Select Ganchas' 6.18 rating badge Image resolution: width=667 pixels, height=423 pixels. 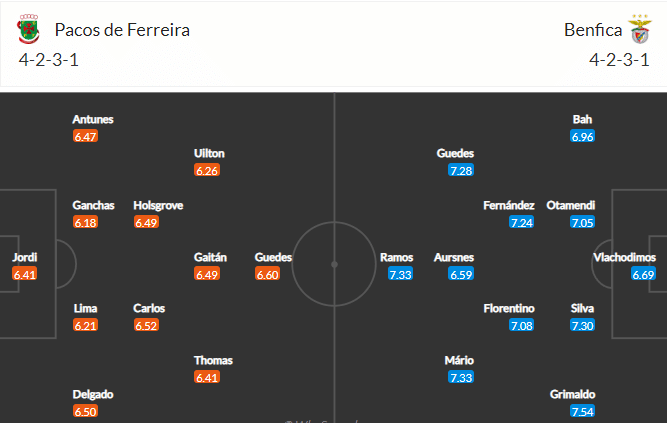(86, 223)
